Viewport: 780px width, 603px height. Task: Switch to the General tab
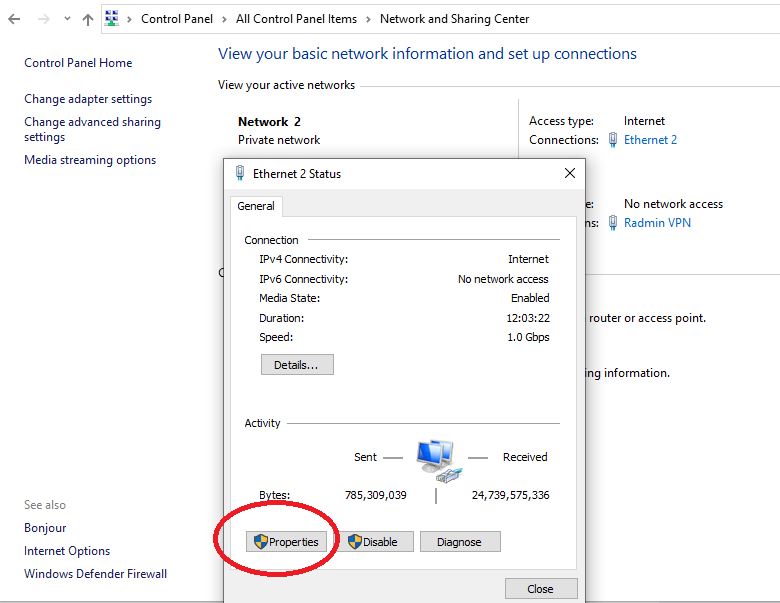click(x=256, y=206)
